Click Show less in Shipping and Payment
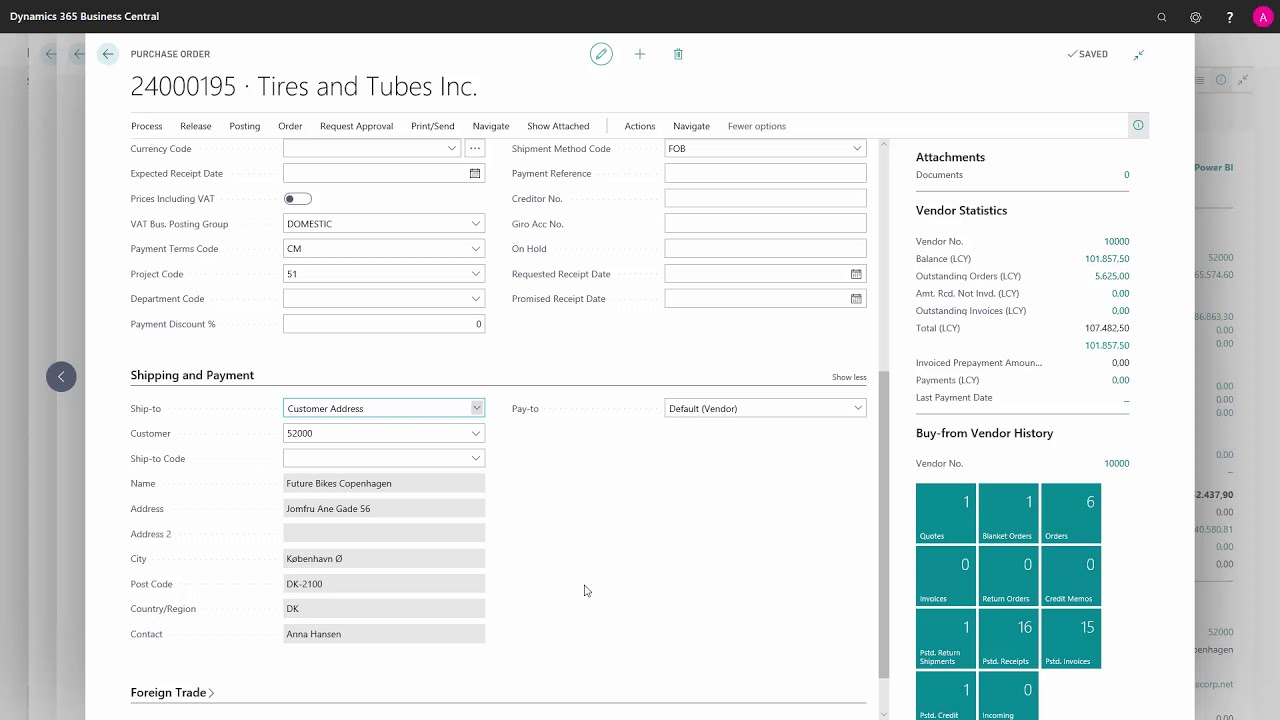1280x720 pixels. coord(849,377)
